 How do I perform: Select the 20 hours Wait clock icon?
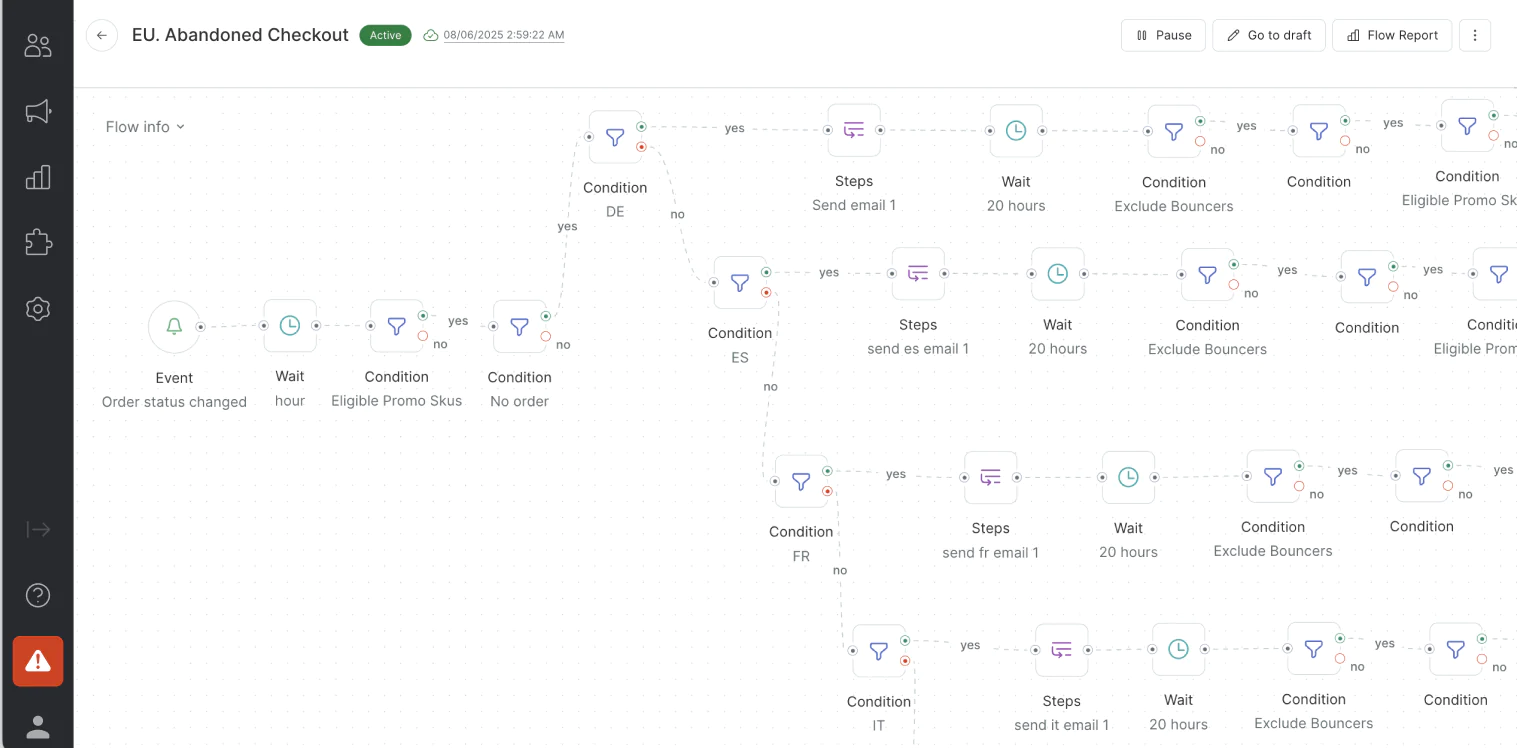coord(1015,130)
